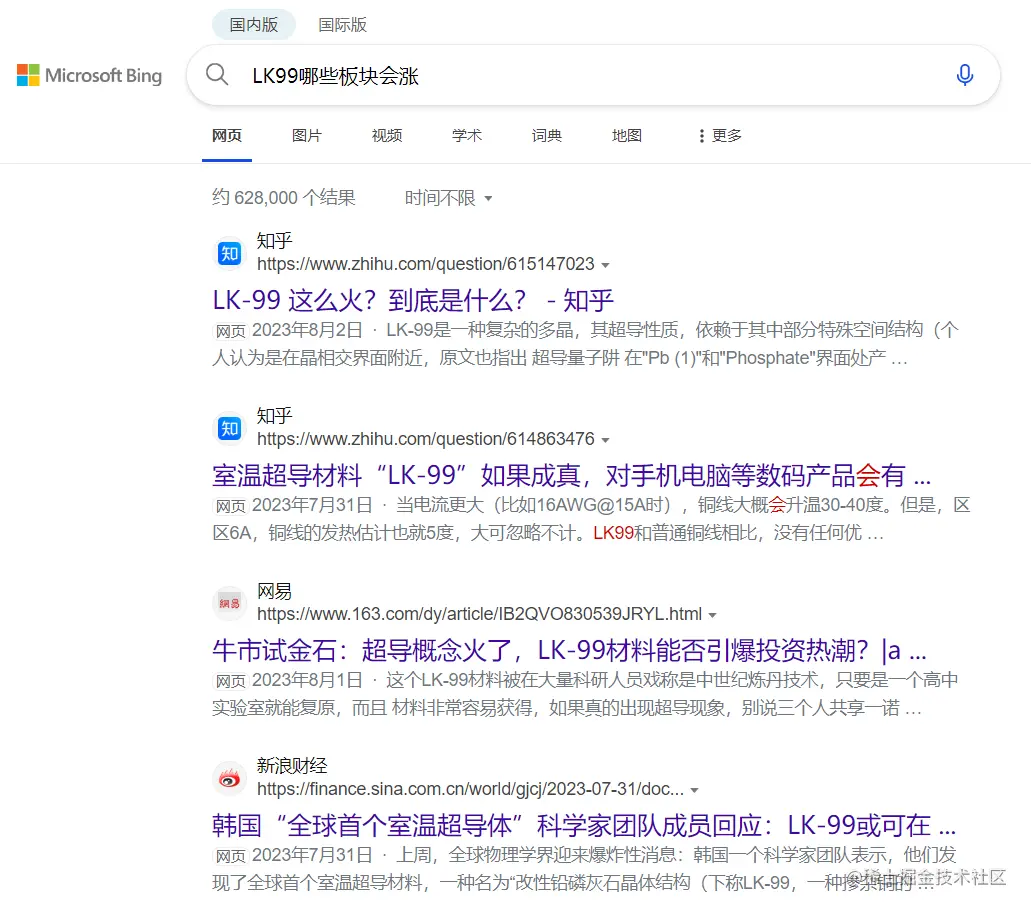Viewport: 1031px width, 912px height.
Task: Switch to the 词典 tab
Action: (x=547, y=135)
